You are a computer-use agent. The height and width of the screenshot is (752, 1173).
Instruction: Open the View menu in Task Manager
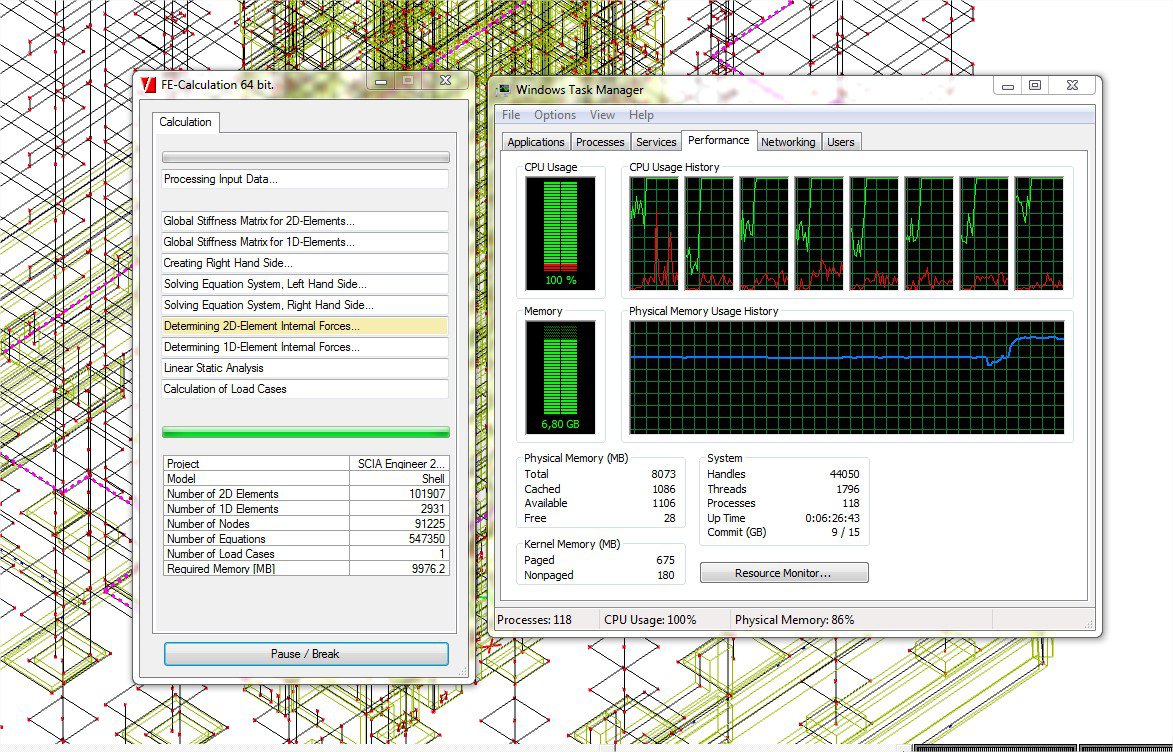602,115
